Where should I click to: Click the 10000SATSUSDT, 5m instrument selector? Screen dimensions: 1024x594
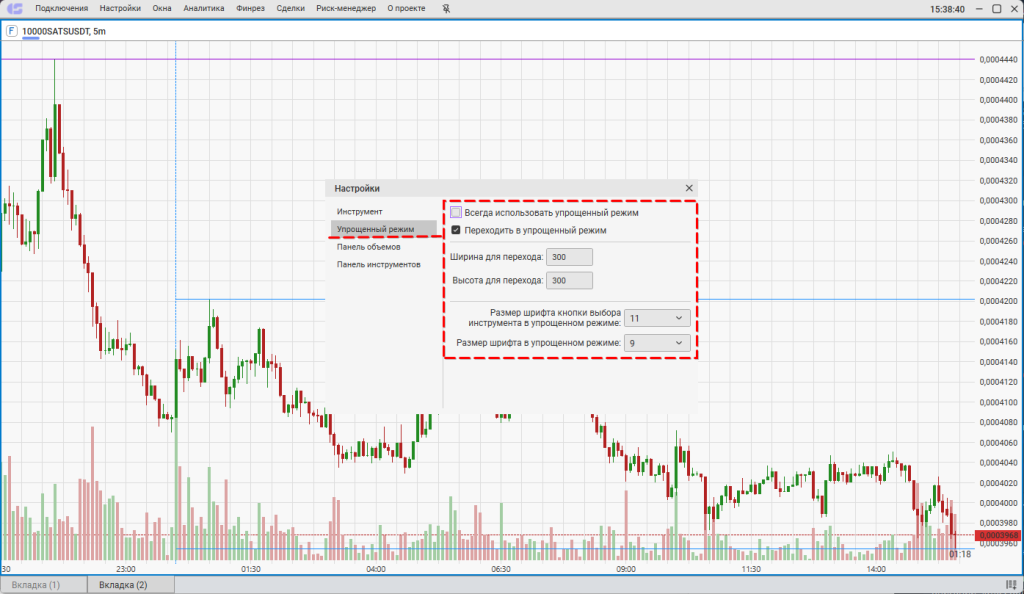[x=64, y=31]
